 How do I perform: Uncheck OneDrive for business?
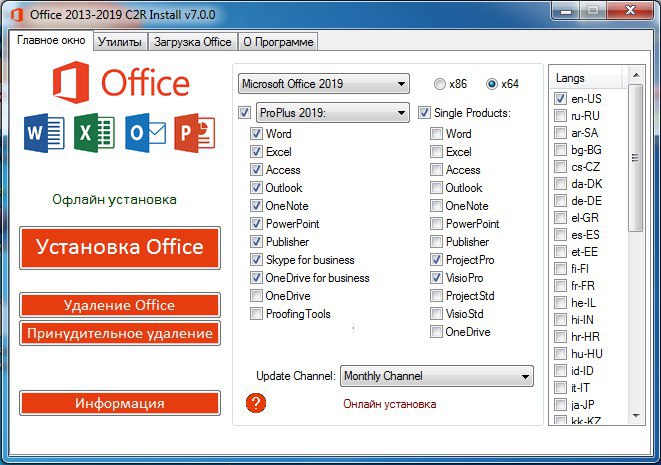click(x=256, y=277)
